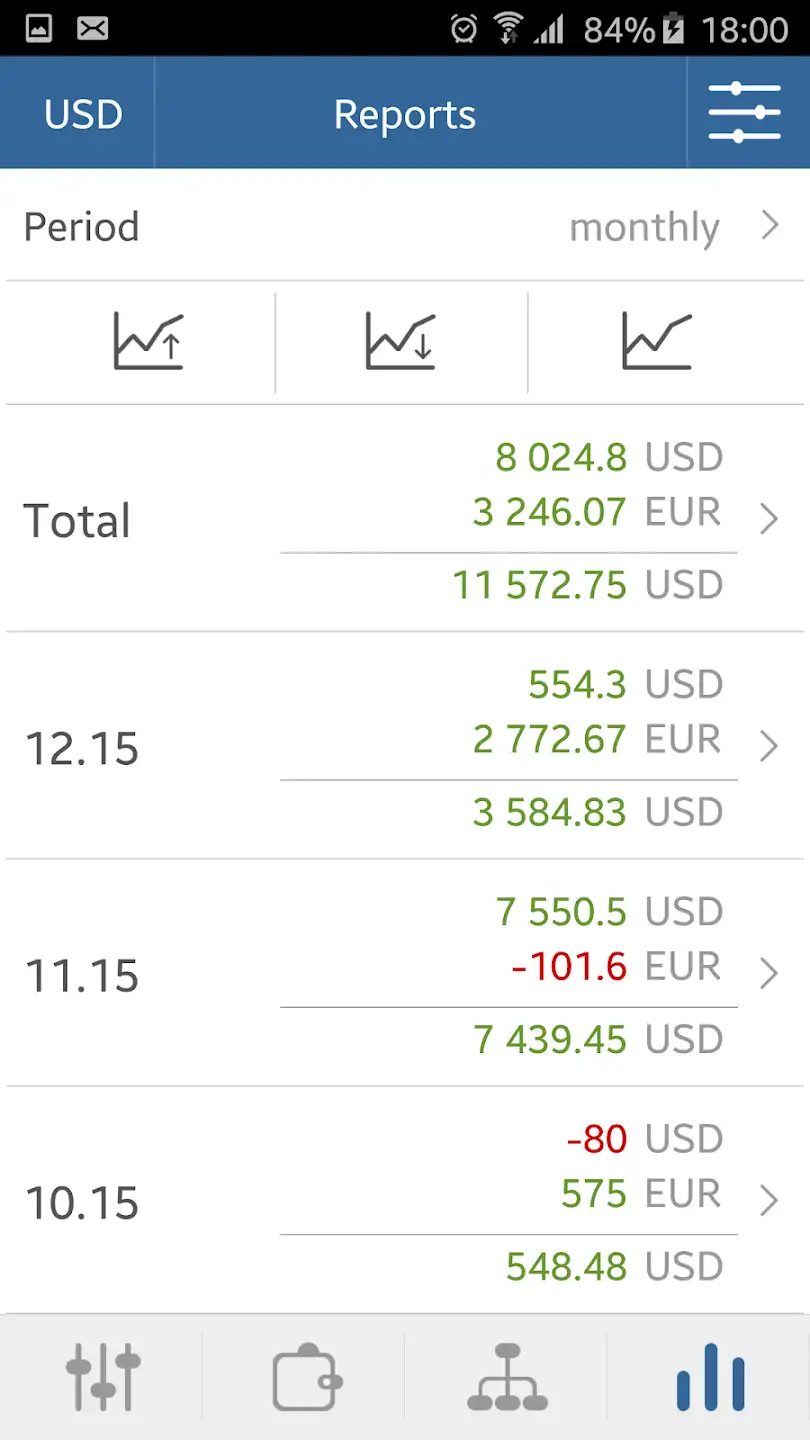
Task: Expand the 11.15 month chevron
Action: 769,973
